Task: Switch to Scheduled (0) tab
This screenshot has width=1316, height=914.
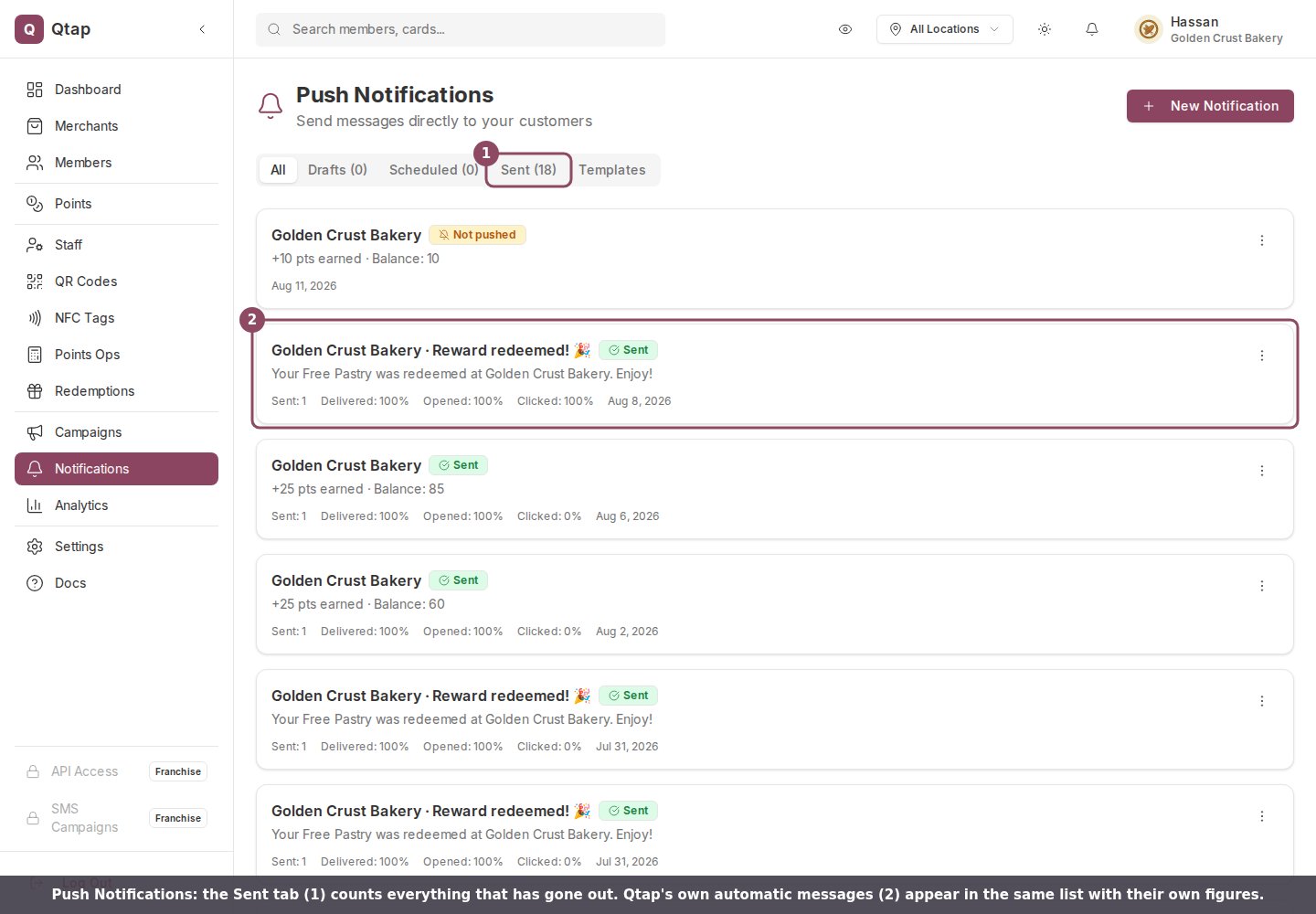Action: click(x=433, y=170)
